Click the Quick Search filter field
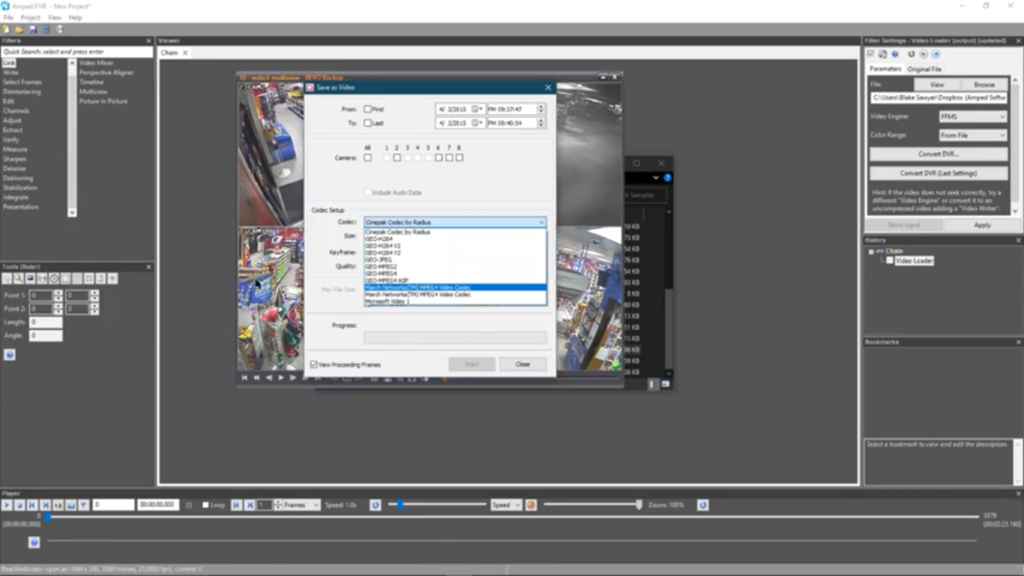 pyautogui.click(x=76, y=52)
